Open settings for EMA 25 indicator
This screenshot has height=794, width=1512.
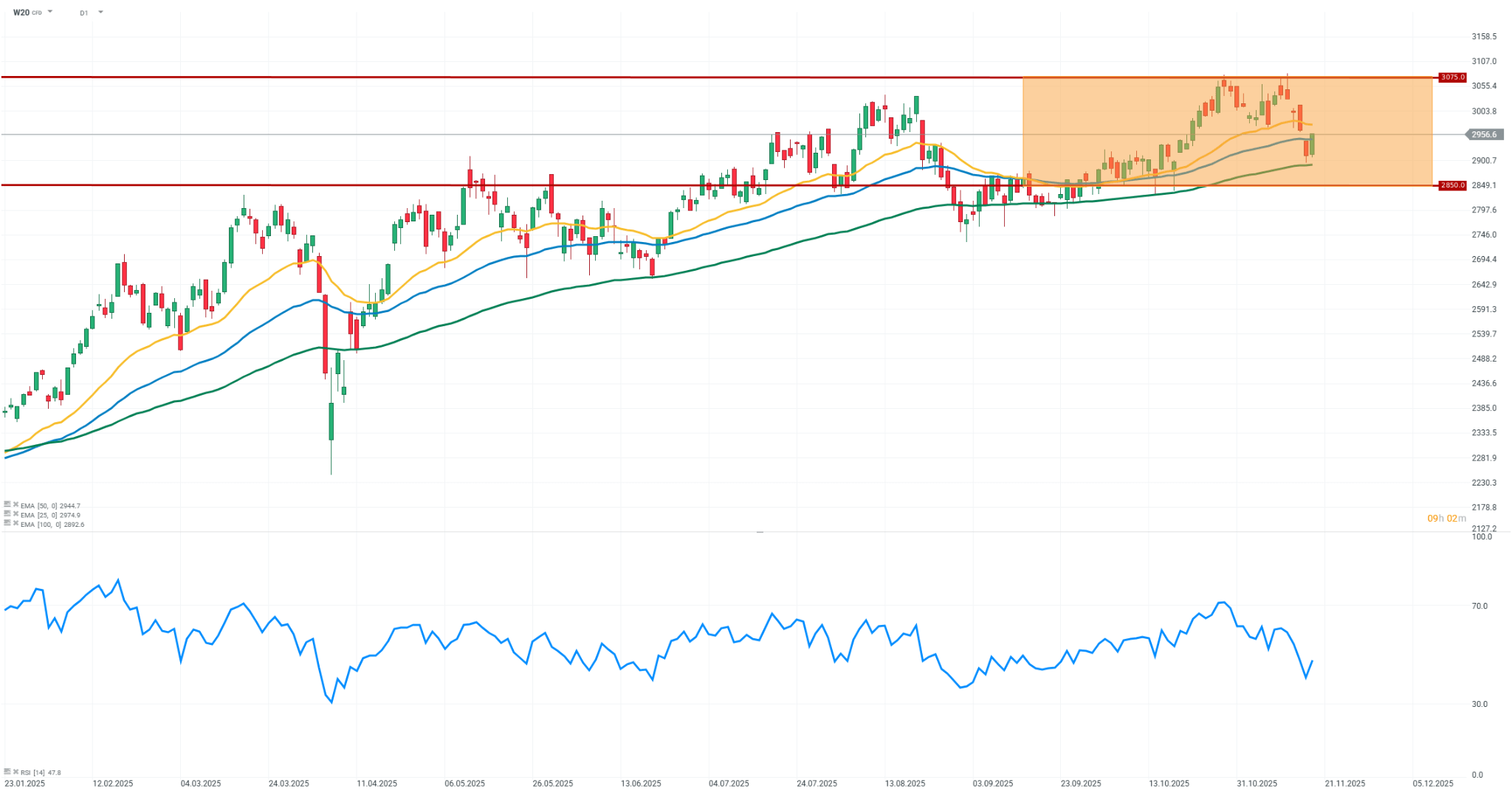[7, 514]
